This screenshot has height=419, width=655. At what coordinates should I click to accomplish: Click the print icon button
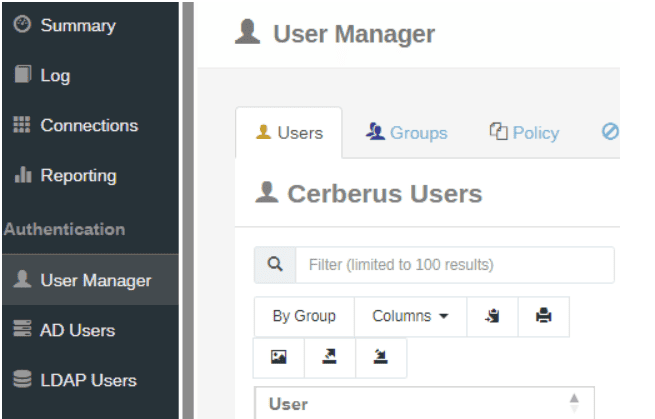tap(543, 316)
